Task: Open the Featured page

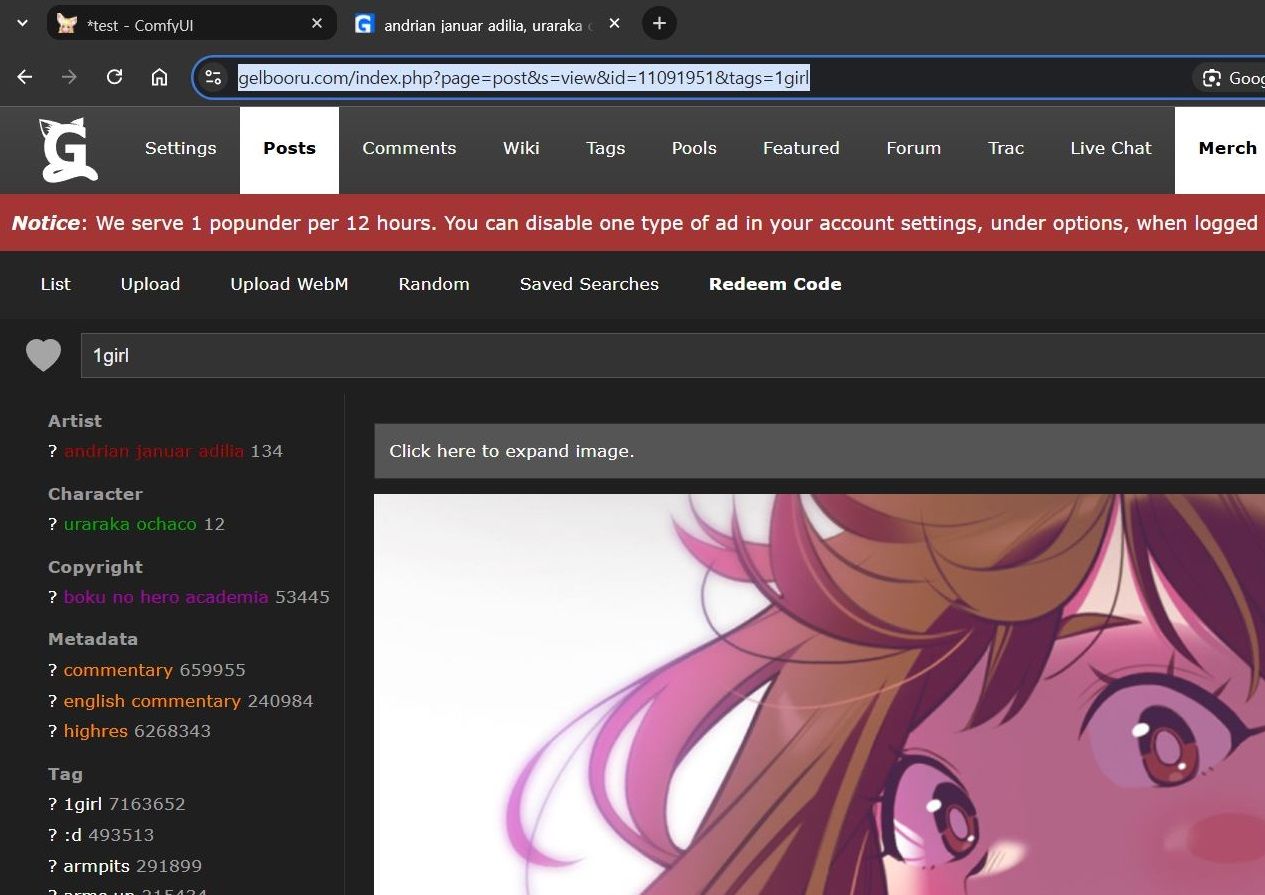Action: [801, 148]
